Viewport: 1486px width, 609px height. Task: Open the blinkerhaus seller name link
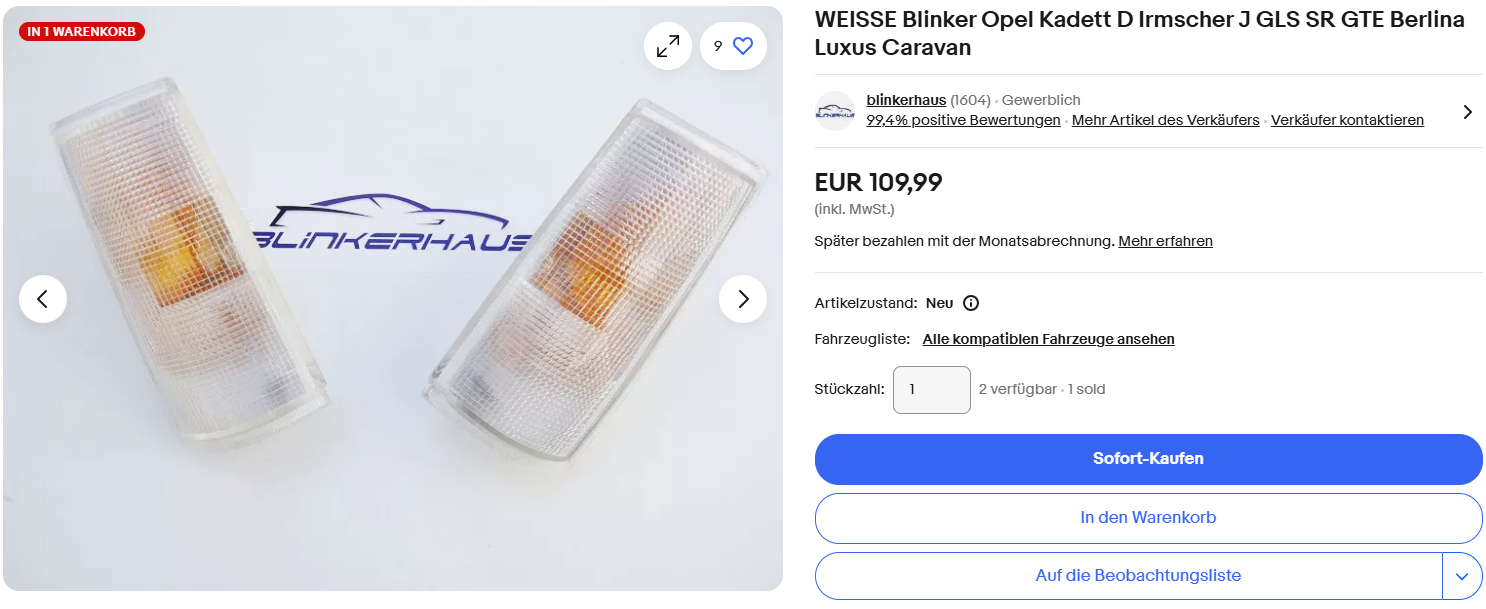coord(906,100)
